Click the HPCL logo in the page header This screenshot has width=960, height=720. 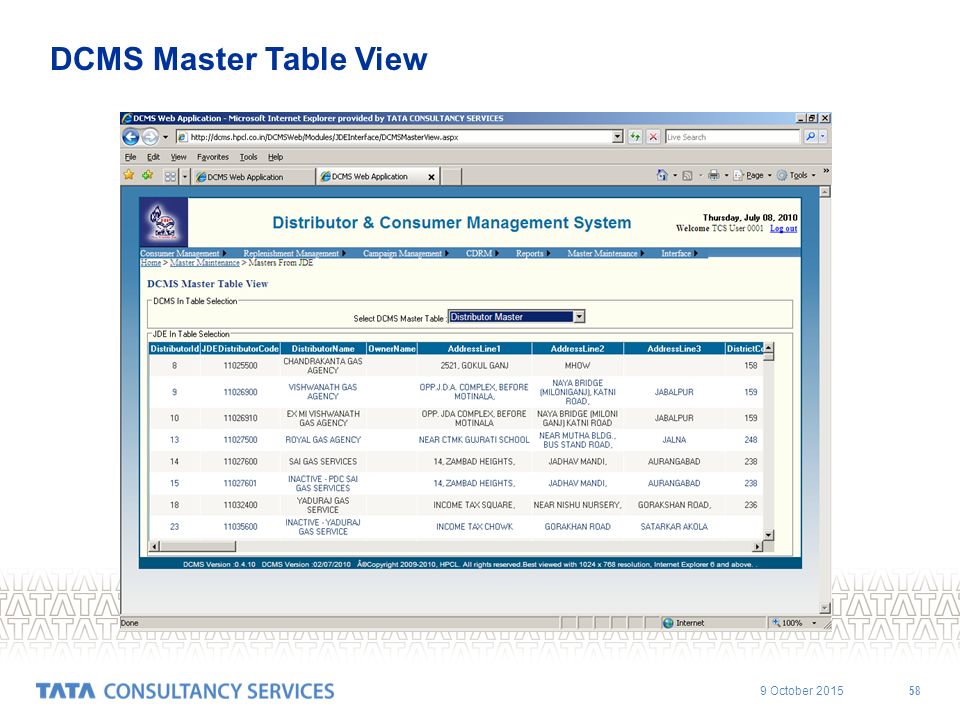(163, 222)
